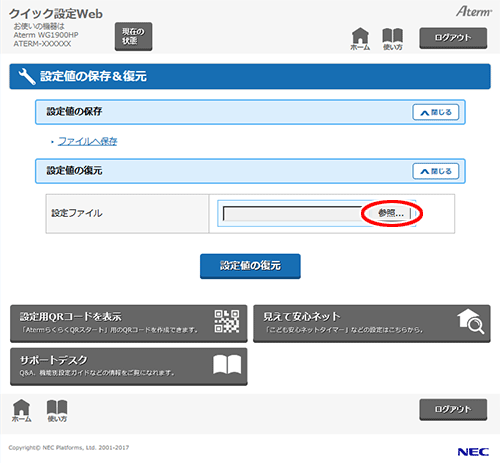
Task: Click the top ログアウト button
Action: pyautogui.click(x=453, y=38)
